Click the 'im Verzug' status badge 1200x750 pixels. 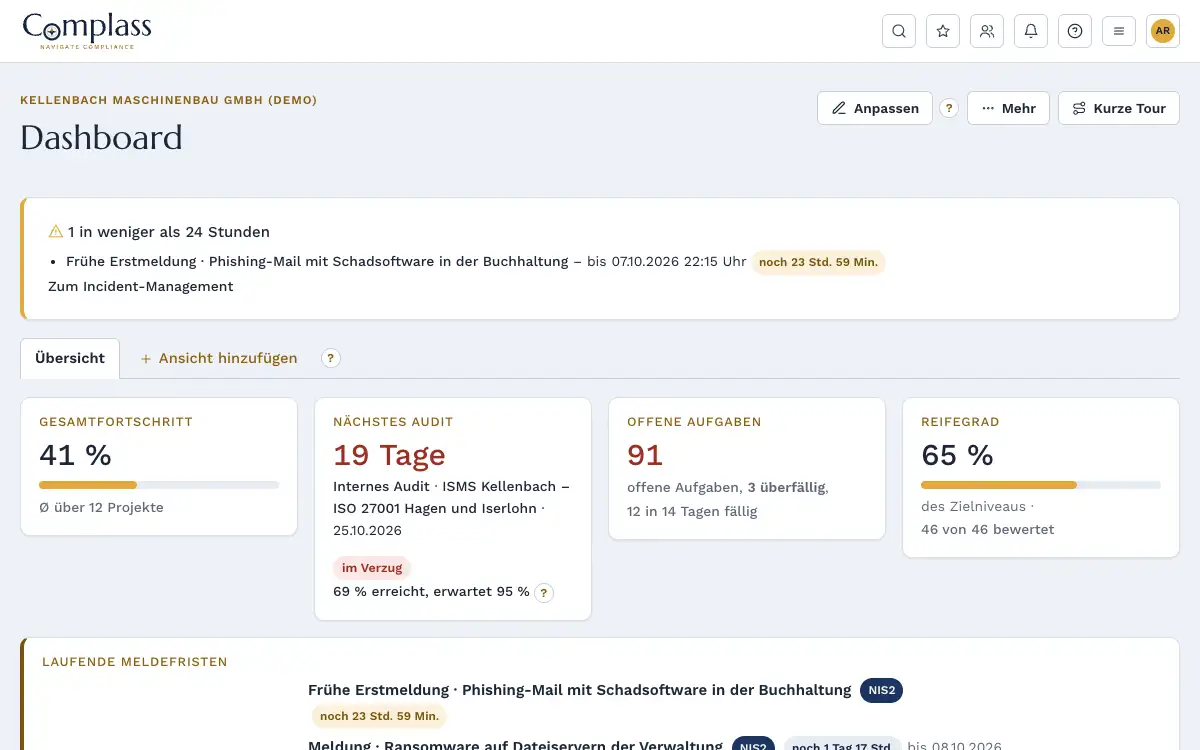point(372,568)
